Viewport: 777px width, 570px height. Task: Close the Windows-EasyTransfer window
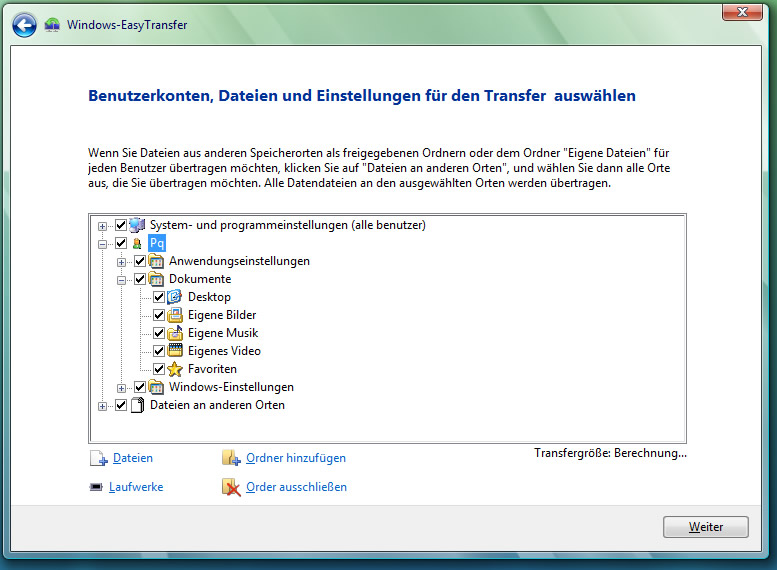point(742,12)
